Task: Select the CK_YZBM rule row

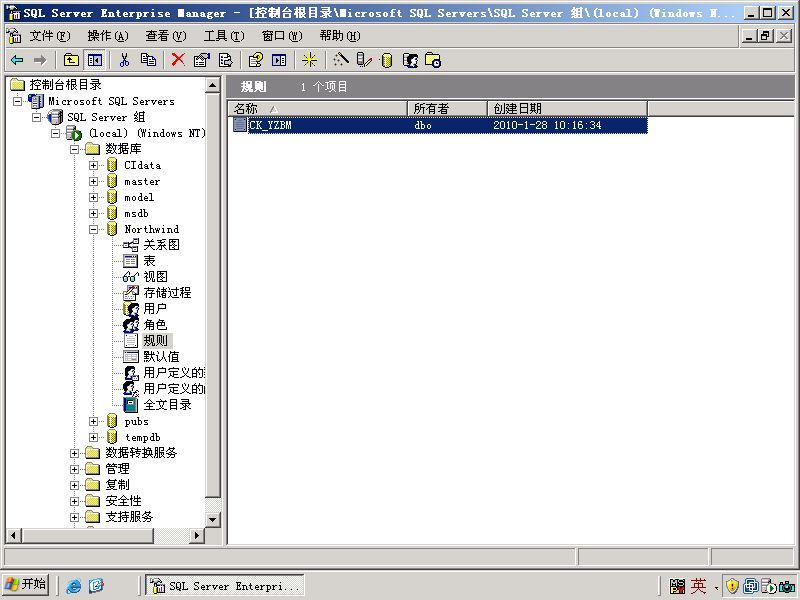Action: click(438, 125)
